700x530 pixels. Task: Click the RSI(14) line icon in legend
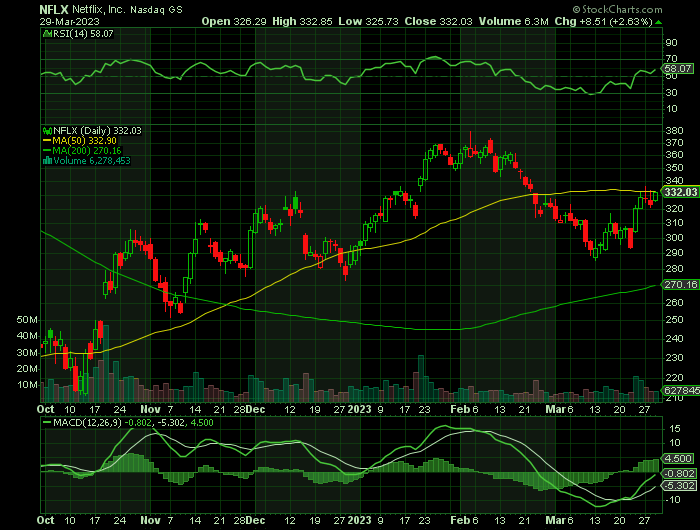(44, 33)
